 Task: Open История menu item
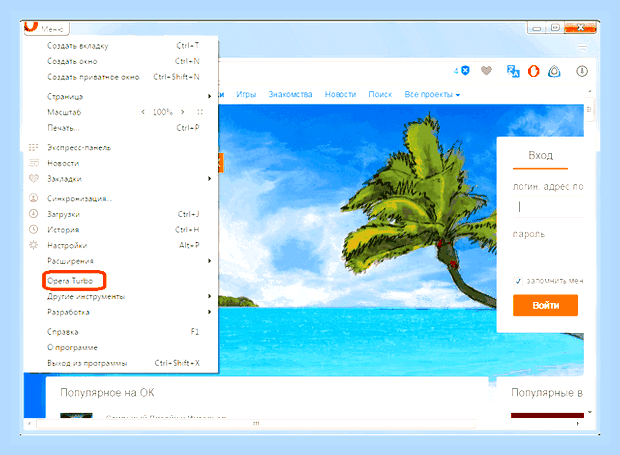pyautogui.click(x=121, y=230)
